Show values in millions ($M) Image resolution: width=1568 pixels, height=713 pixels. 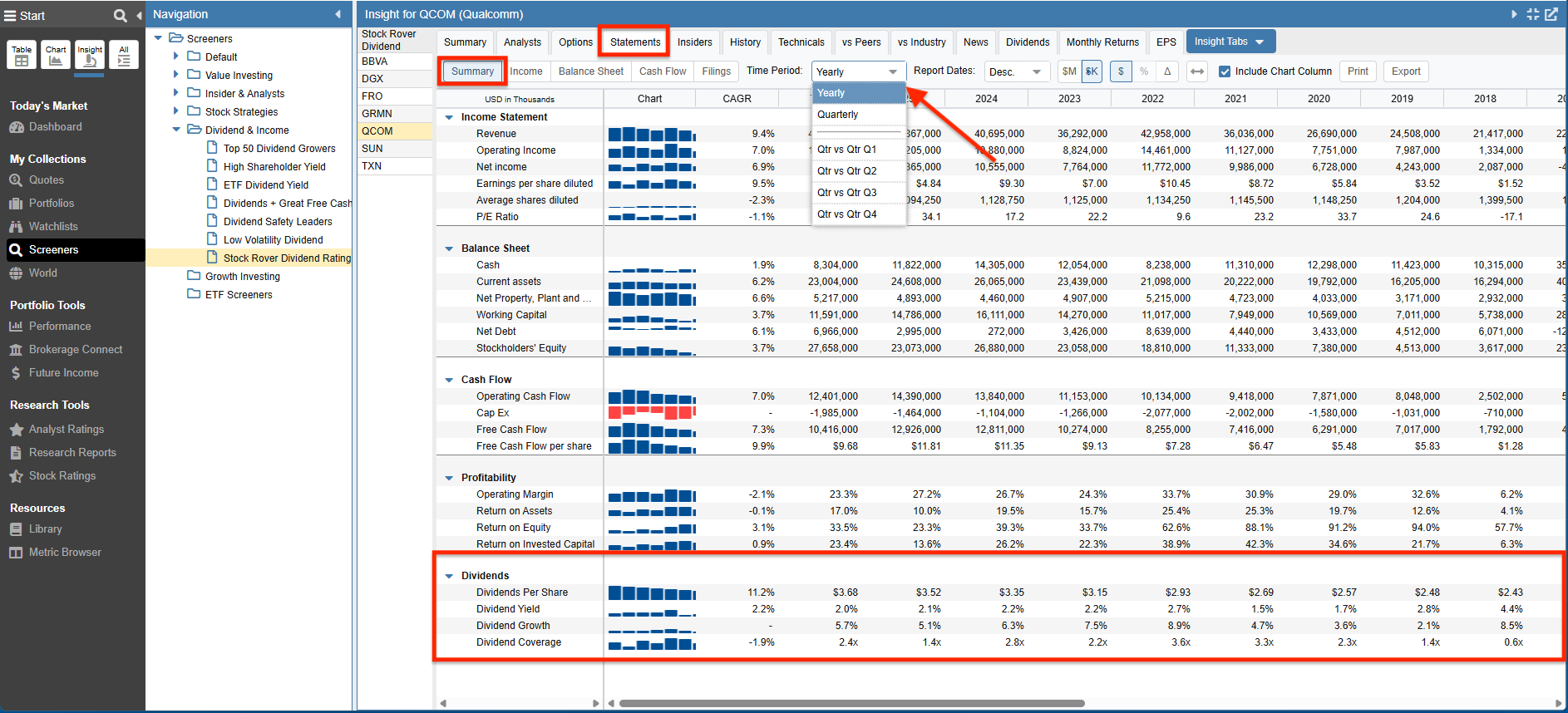coord(1069,71)
